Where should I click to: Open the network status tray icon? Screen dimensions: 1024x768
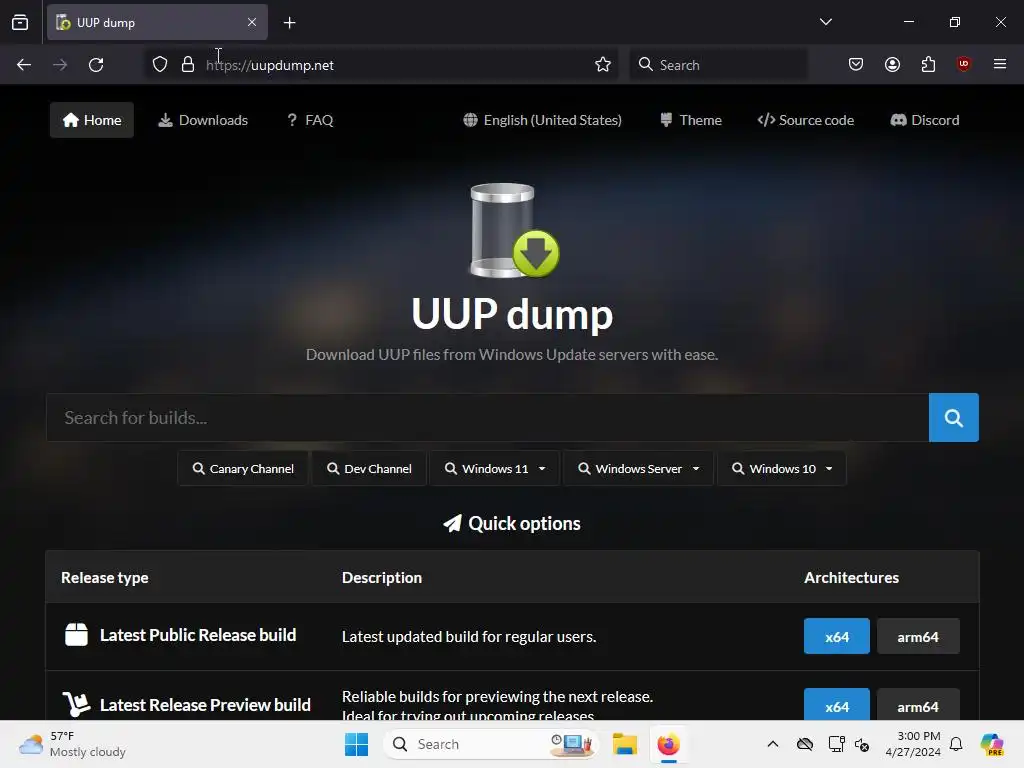tap(836, 744)
